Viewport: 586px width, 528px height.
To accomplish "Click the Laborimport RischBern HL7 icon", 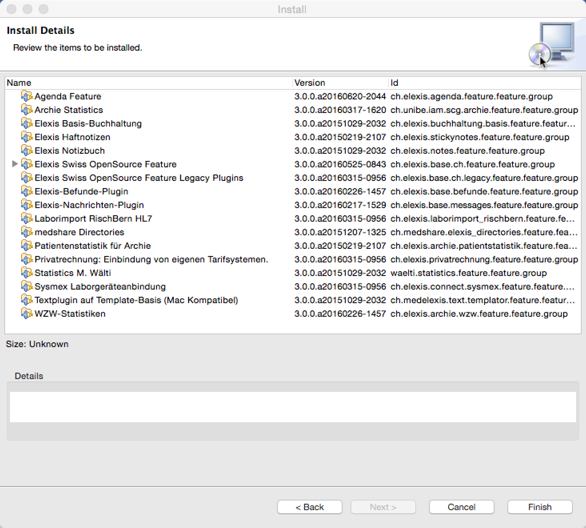I will pos(27,219).
